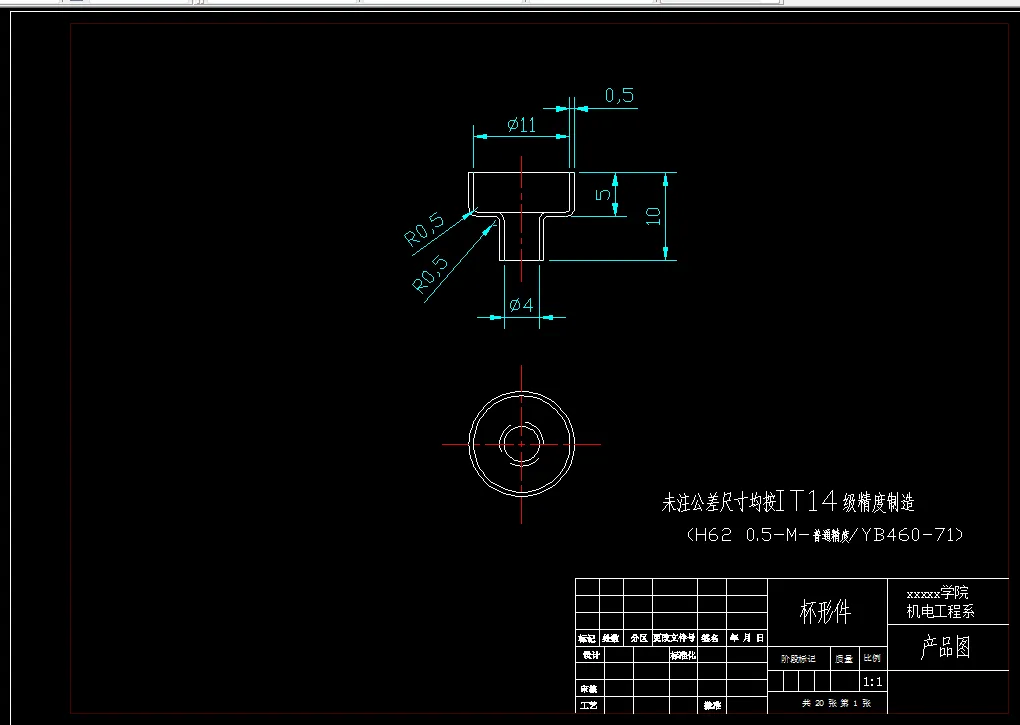Viewport: 1020px width, 725px height.
Task: Click the H62 0.5-M material note
Action: (x=825, y=535)
